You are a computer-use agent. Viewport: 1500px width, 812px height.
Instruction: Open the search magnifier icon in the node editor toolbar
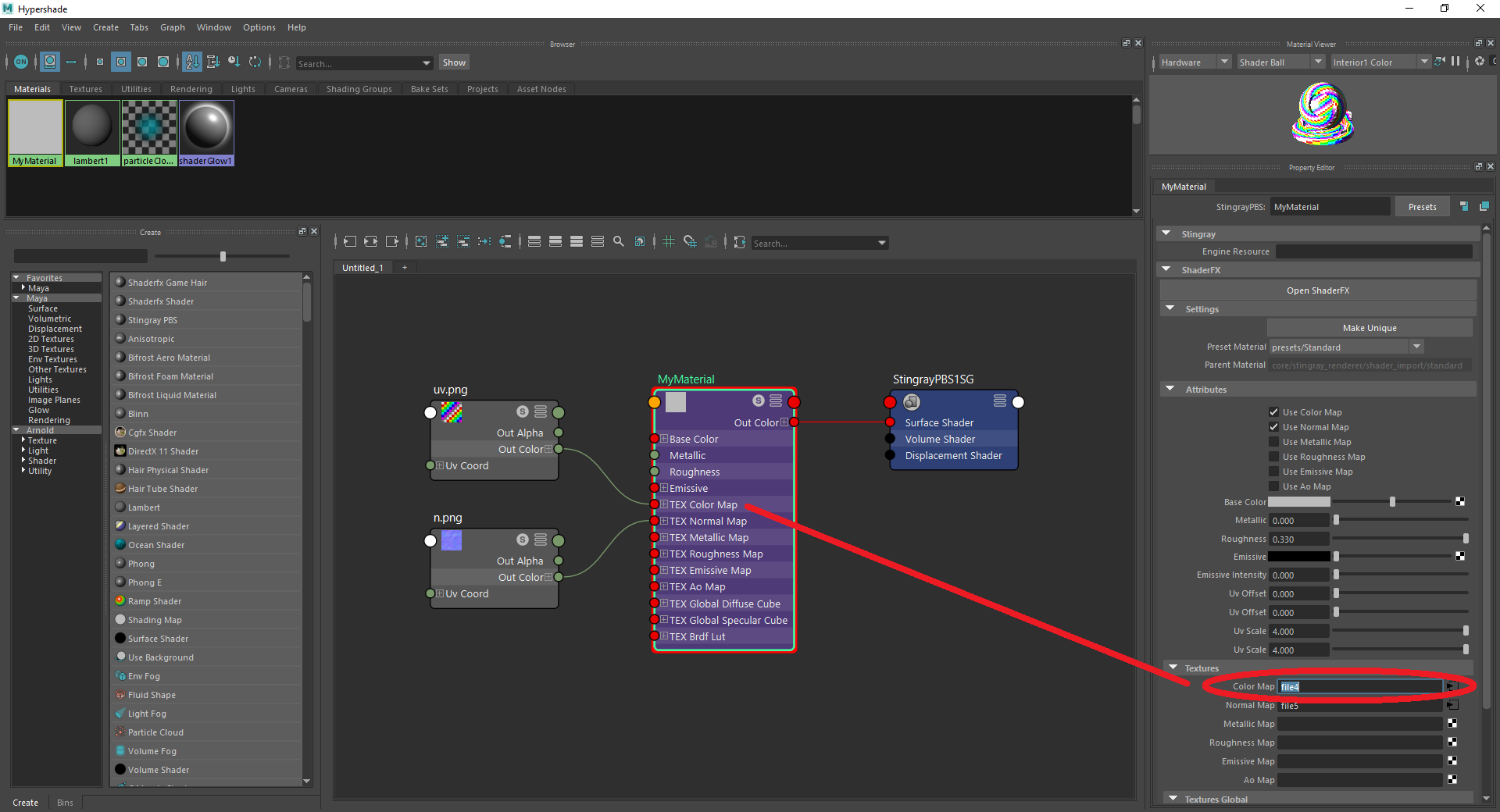click(619, 243)
